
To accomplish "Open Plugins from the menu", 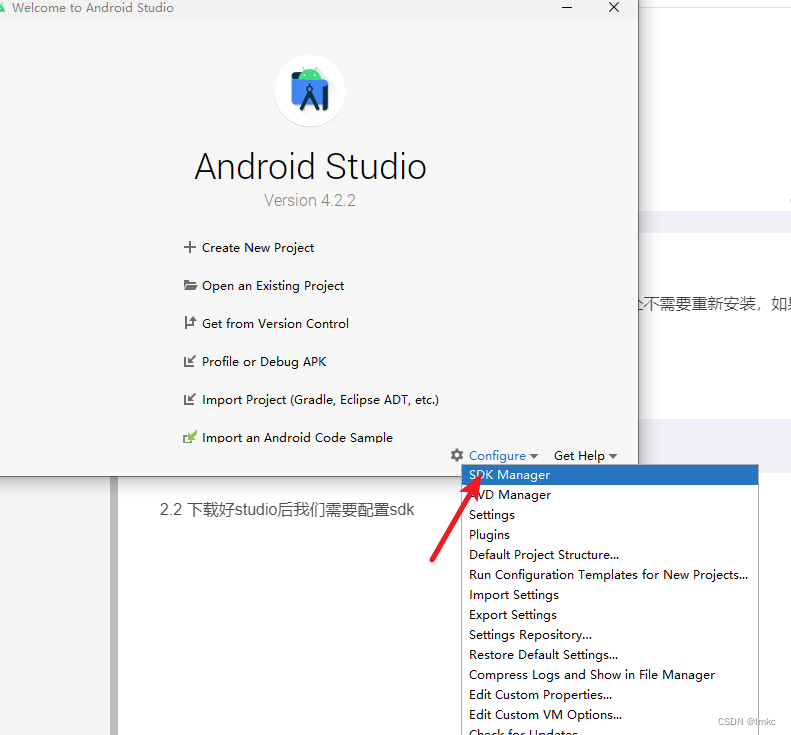I will click(610, 535).
